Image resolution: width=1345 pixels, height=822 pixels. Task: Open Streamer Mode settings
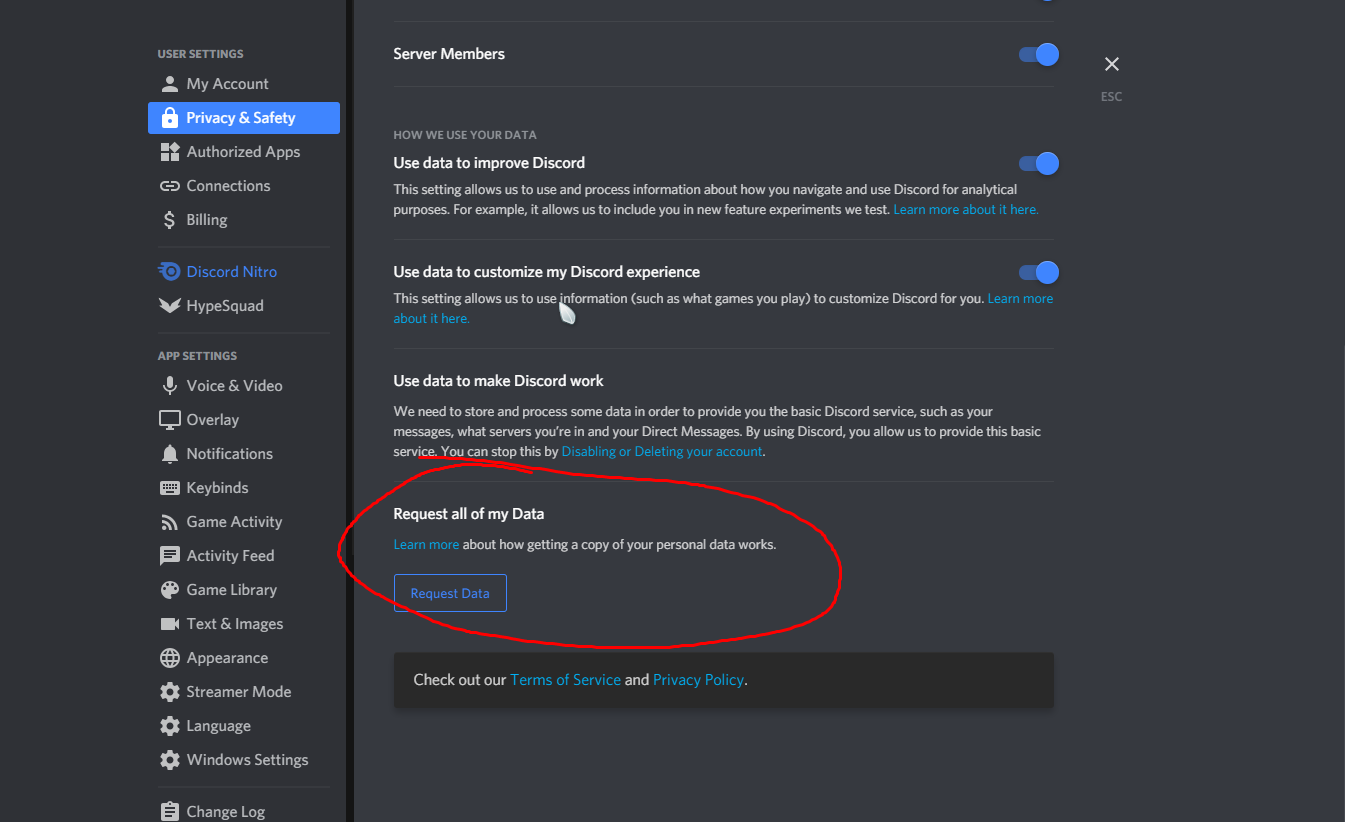click(244, 692)
